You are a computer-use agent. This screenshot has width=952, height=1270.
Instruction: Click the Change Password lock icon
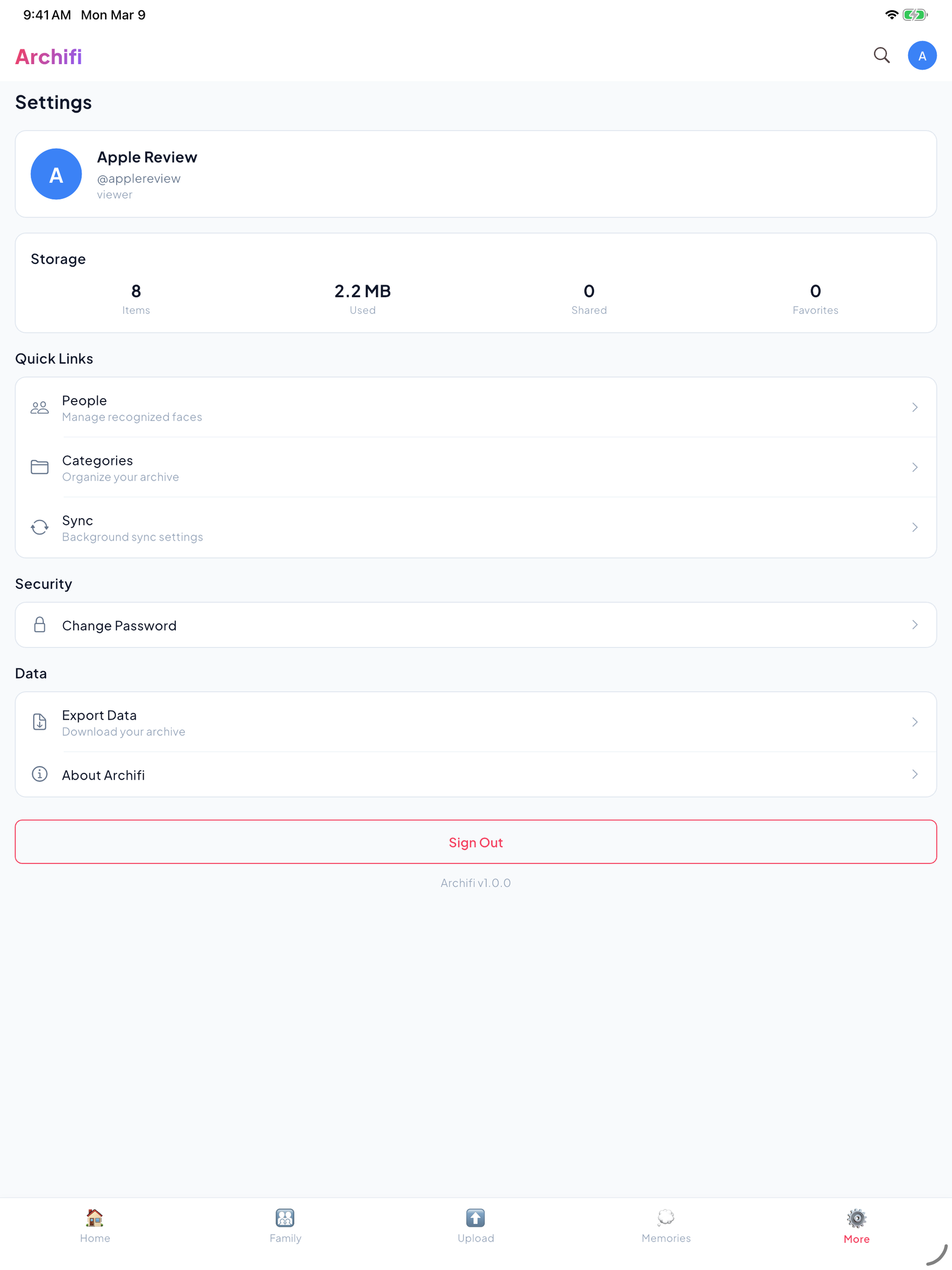coord(40,625)
